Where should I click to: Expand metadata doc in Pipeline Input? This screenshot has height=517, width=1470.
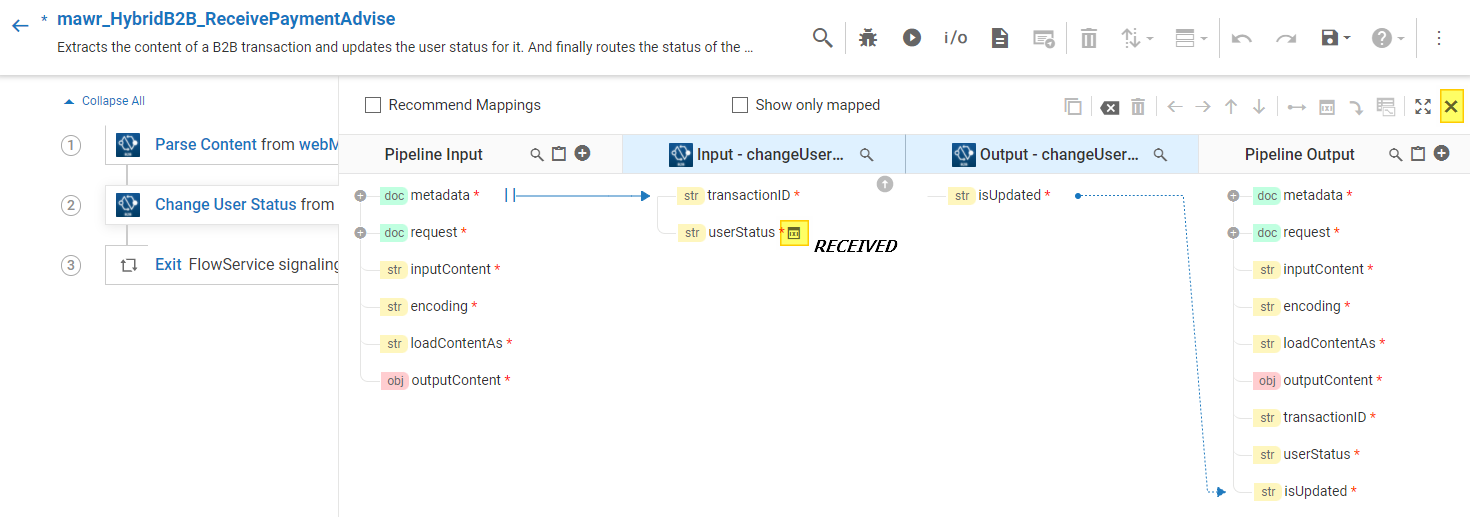360,196
